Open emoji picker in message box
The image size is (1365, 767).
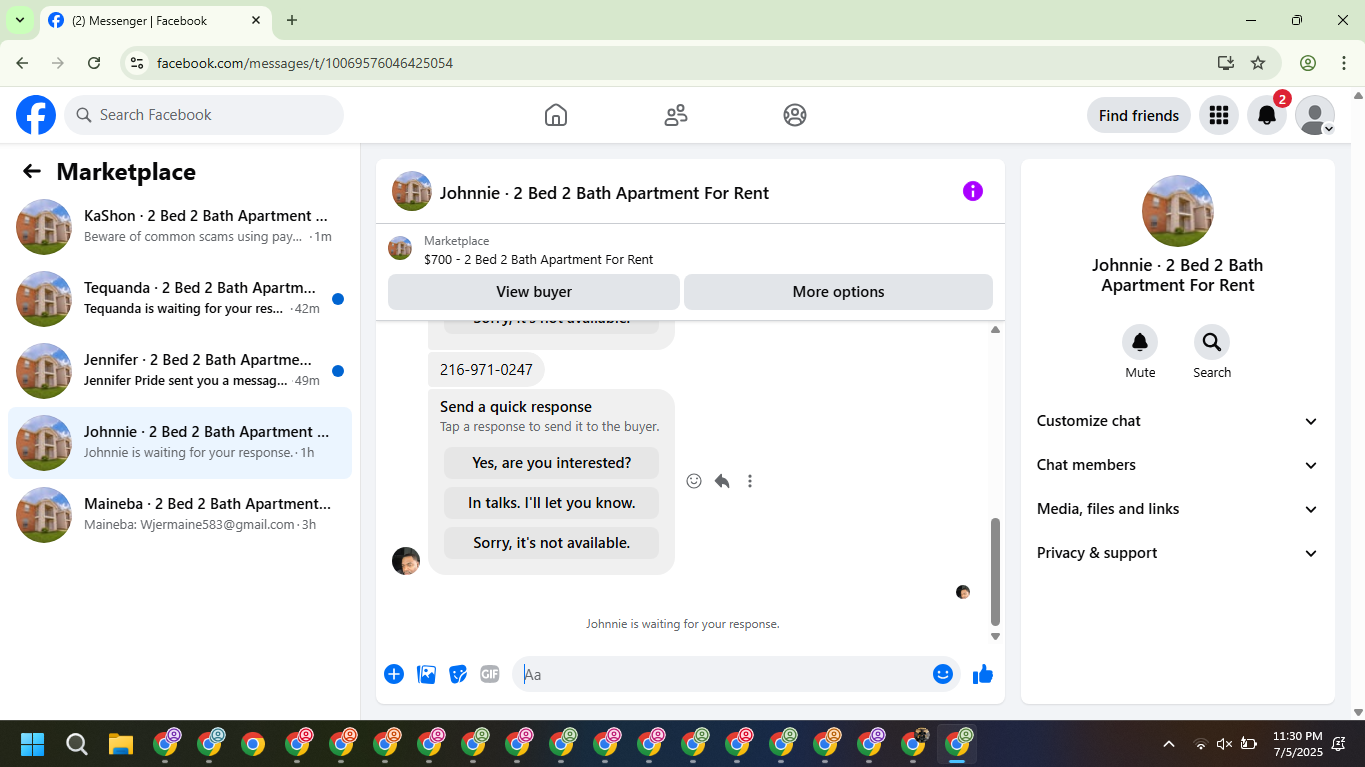click(x=943, y=674)
